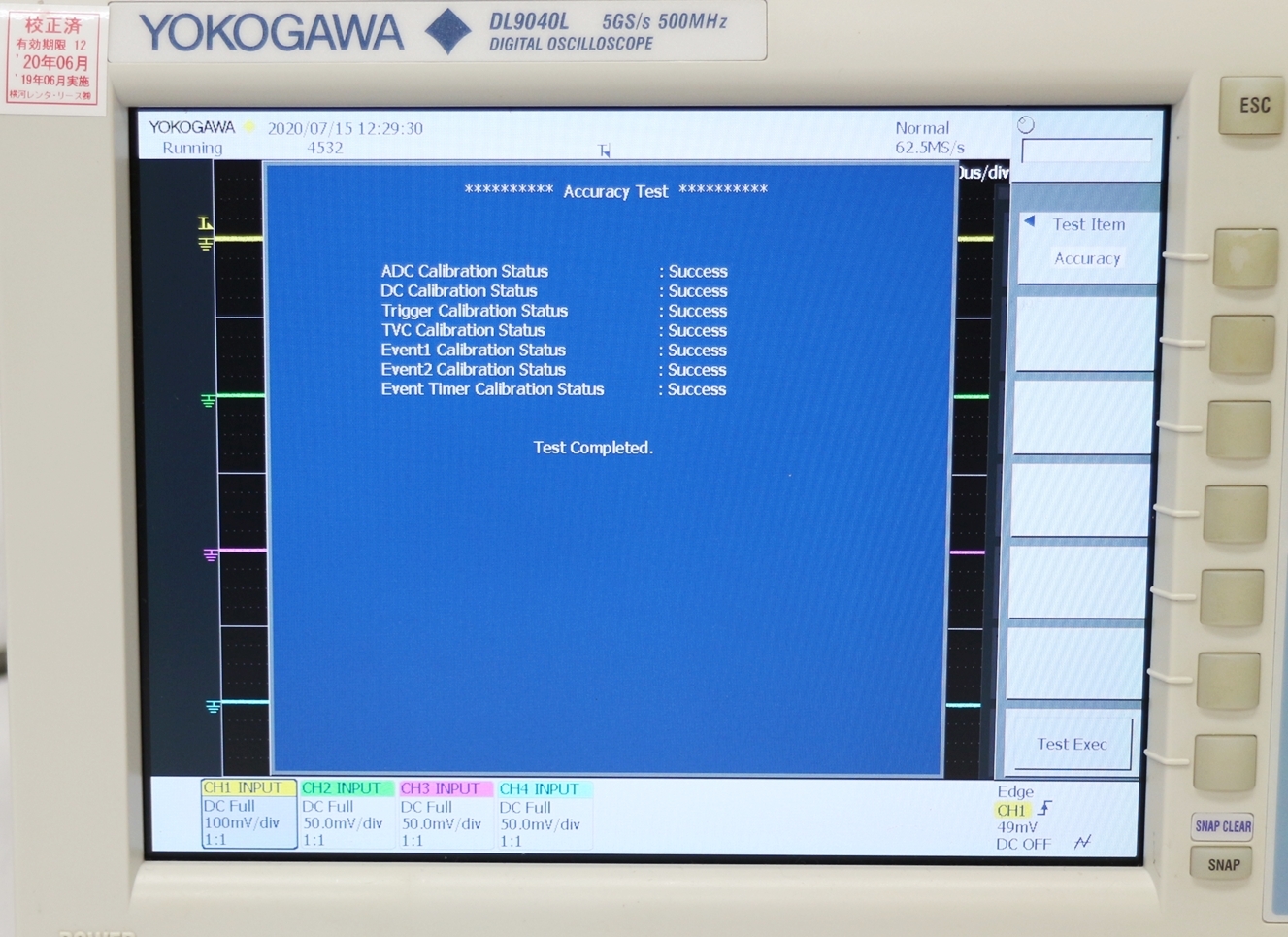Viewport: 1288px width, 937px height.
Task: Click the CH4 50.0mV/div value
Action: tap(541, 824)
